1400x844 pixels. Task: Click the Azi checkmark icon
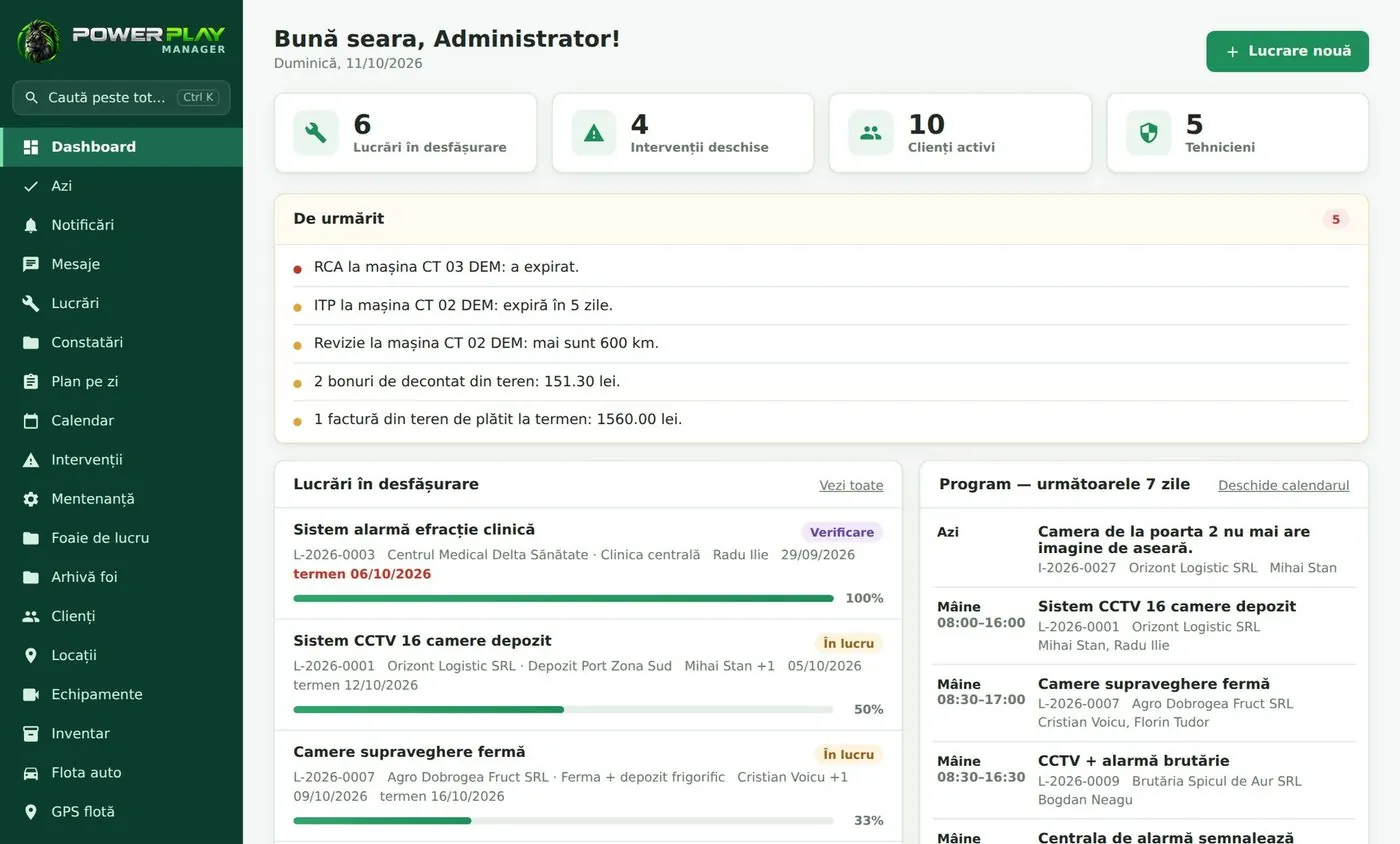click(31, 186)
